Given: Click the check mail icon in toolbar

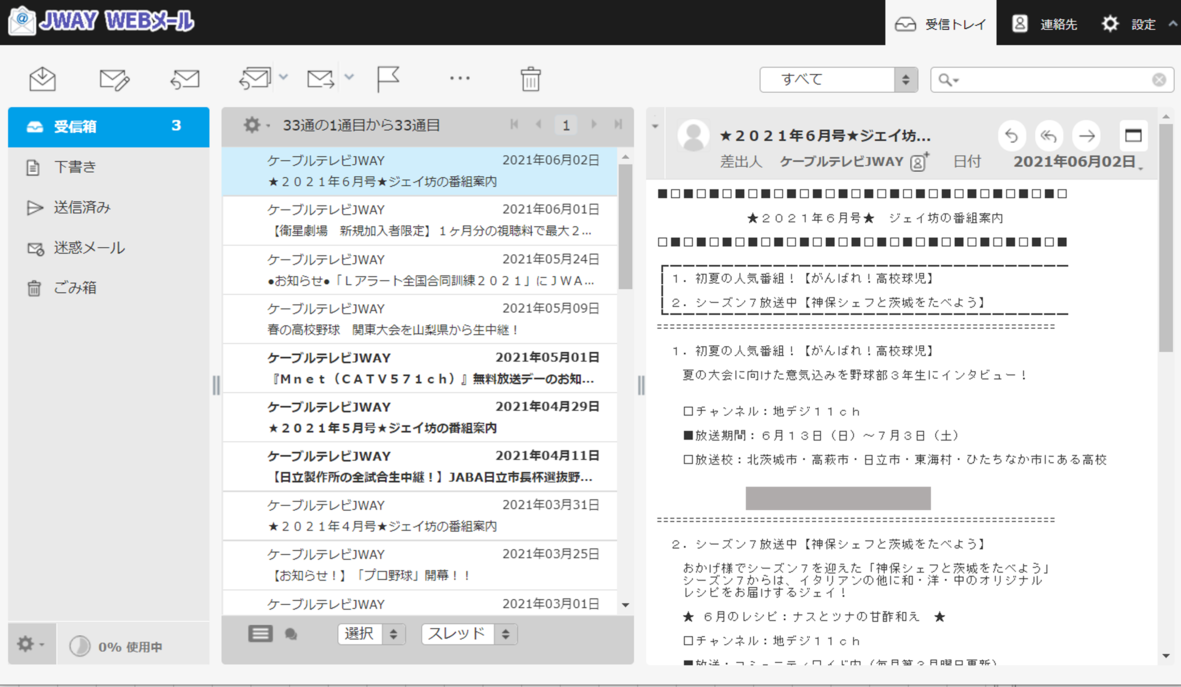Looking at the screenshot, I should (42, 78).
